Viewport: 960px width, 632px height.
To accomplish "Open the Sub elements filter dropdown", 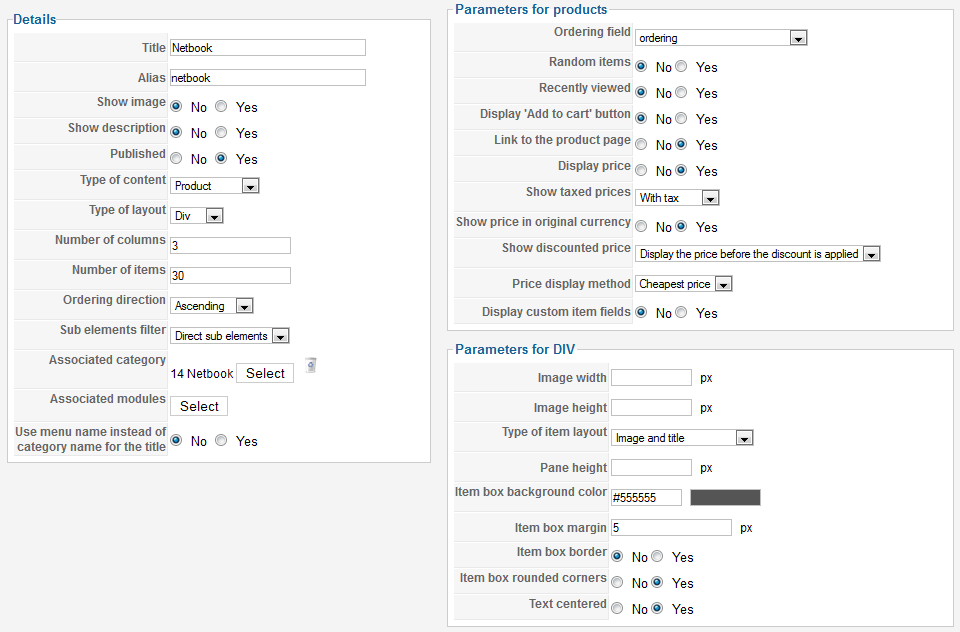I will click(x=230, y=336).
